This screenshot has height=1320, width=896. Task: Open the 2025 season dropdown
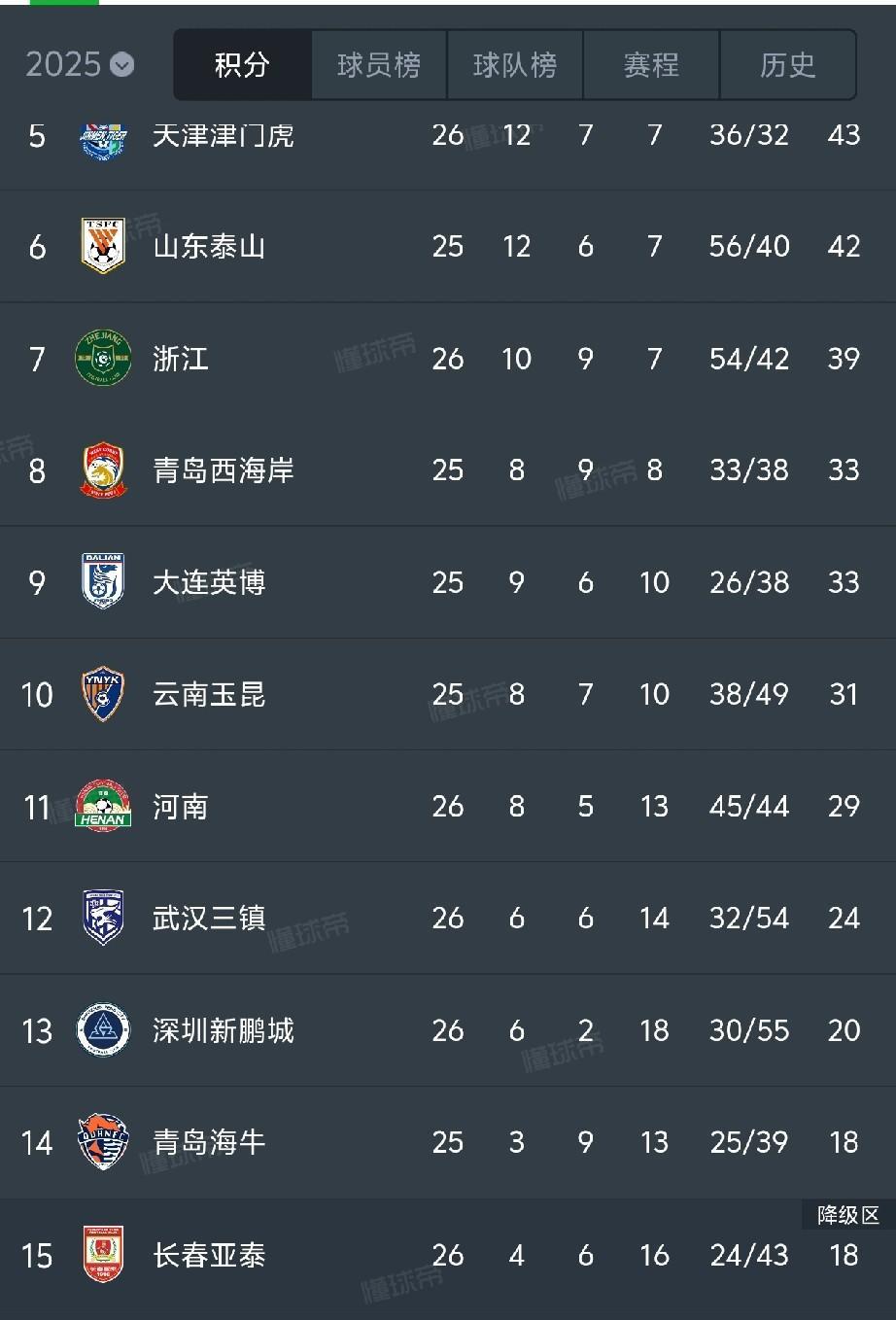[x=80, y=64]
